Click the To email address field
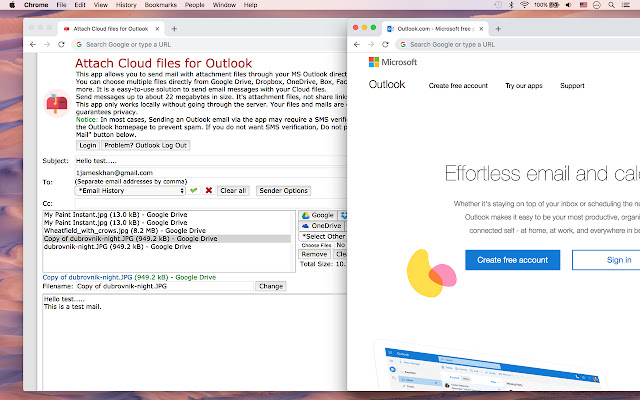640x400 pixels. point(211,173)
